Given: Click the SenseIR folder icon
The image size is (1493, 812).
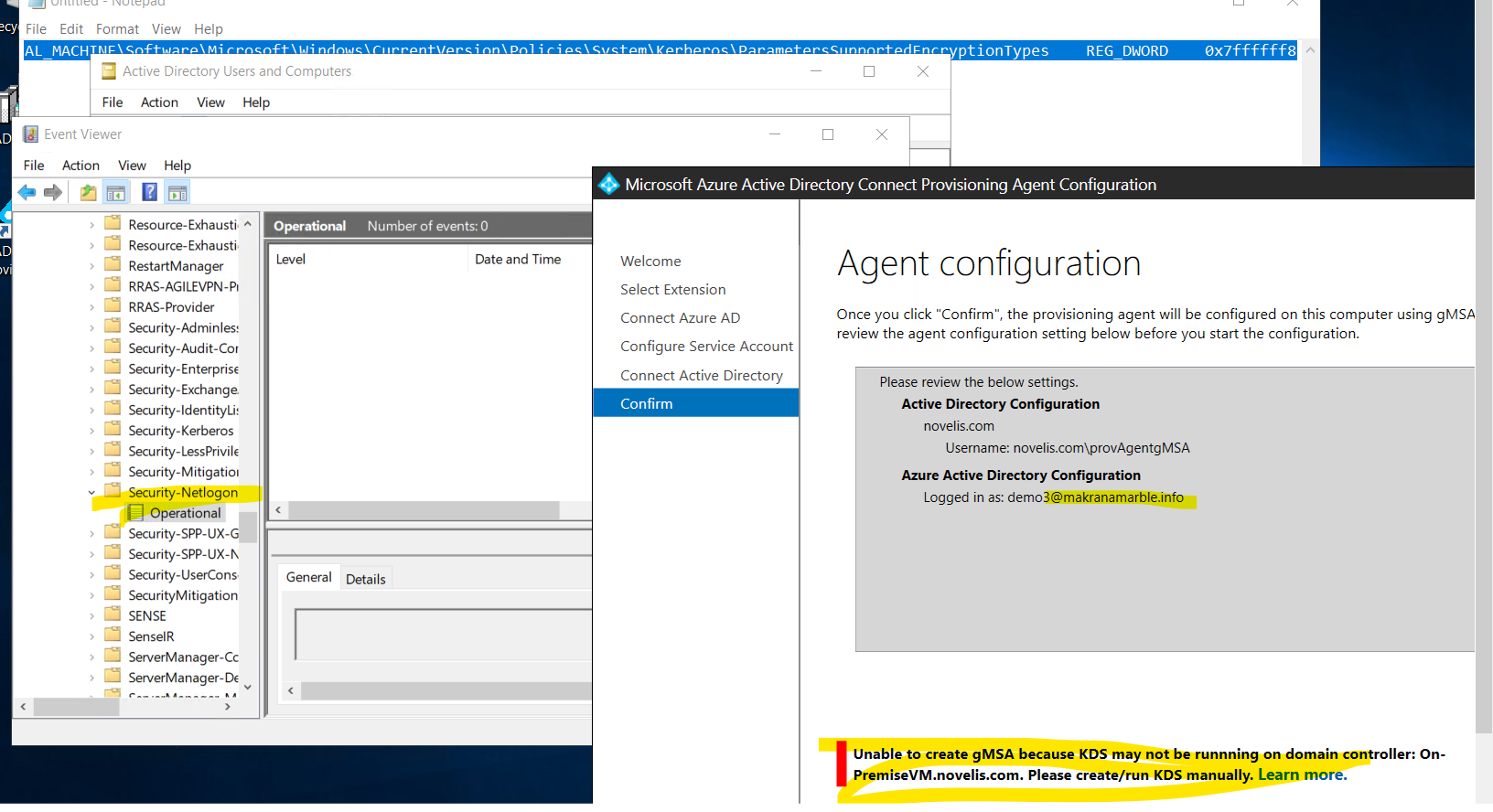Looking at the screenshot, I should [113, 635].
